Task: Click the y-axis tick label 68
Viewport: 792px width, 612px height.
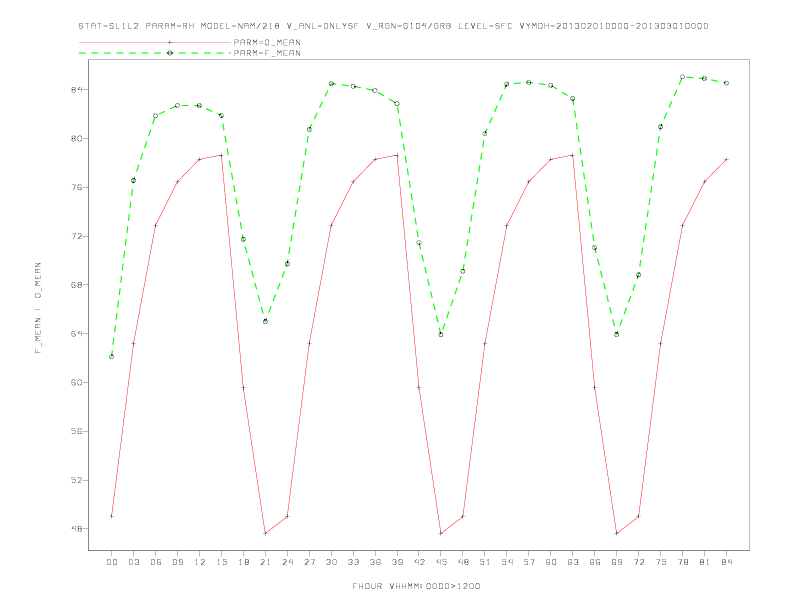Action: coord(77,285)
